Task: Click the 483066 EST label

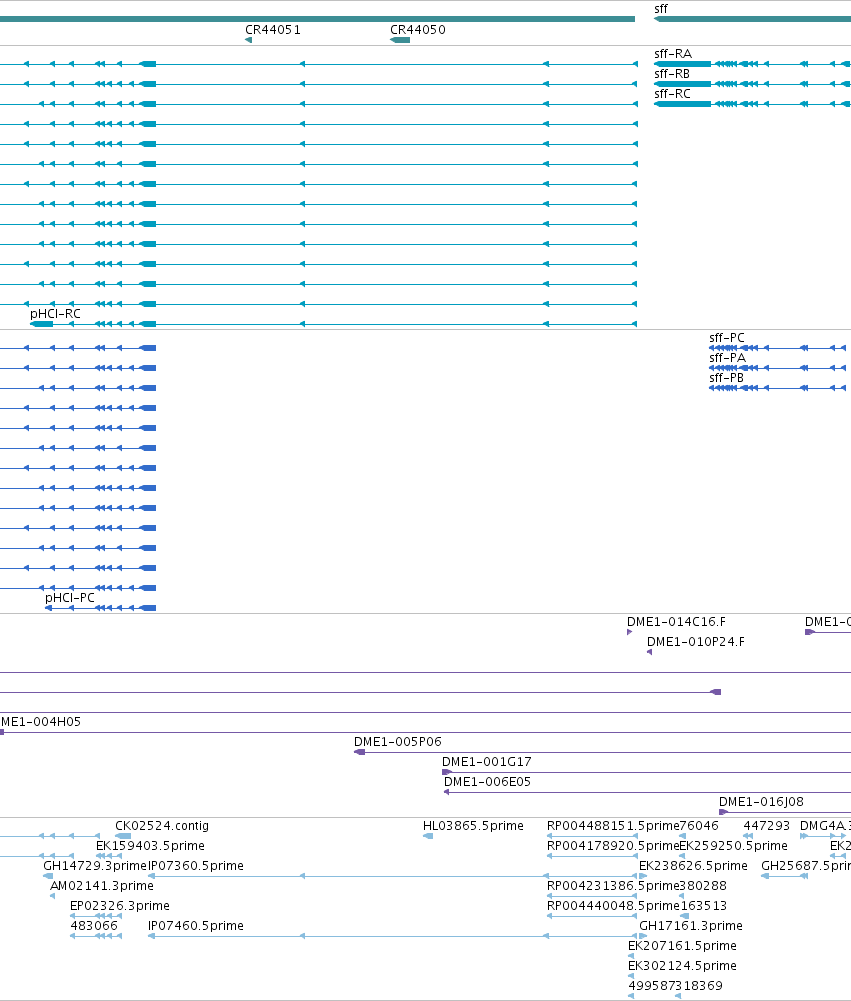Action: (x=94, y=926)
